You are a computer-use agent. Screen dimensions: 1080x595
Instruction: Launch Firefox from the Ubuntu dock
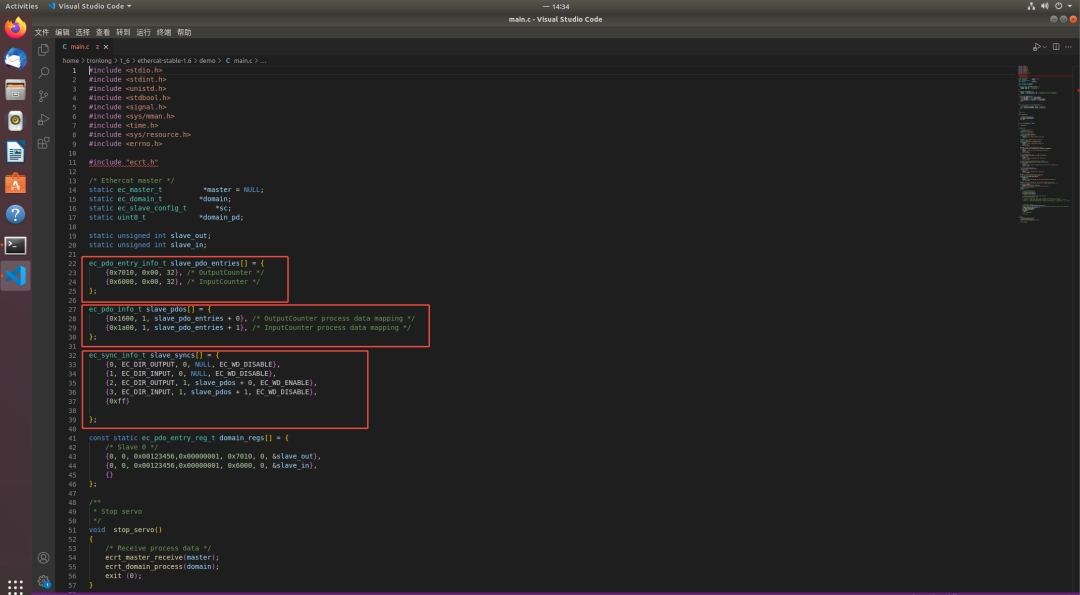[15, 28]
